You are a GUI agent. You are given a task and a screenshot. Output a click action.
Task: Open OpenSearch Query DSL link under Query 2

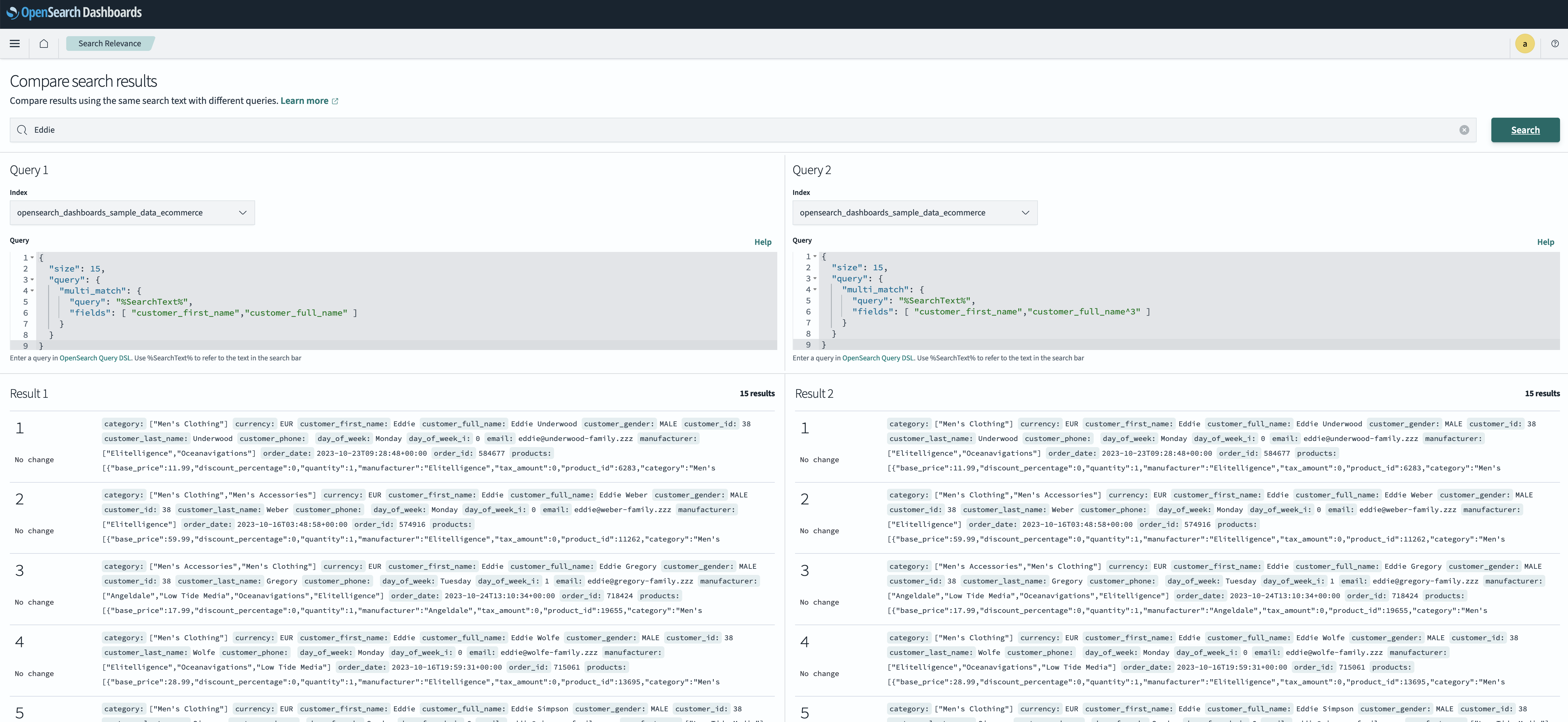pyautogui.click(x=878, y=358)
